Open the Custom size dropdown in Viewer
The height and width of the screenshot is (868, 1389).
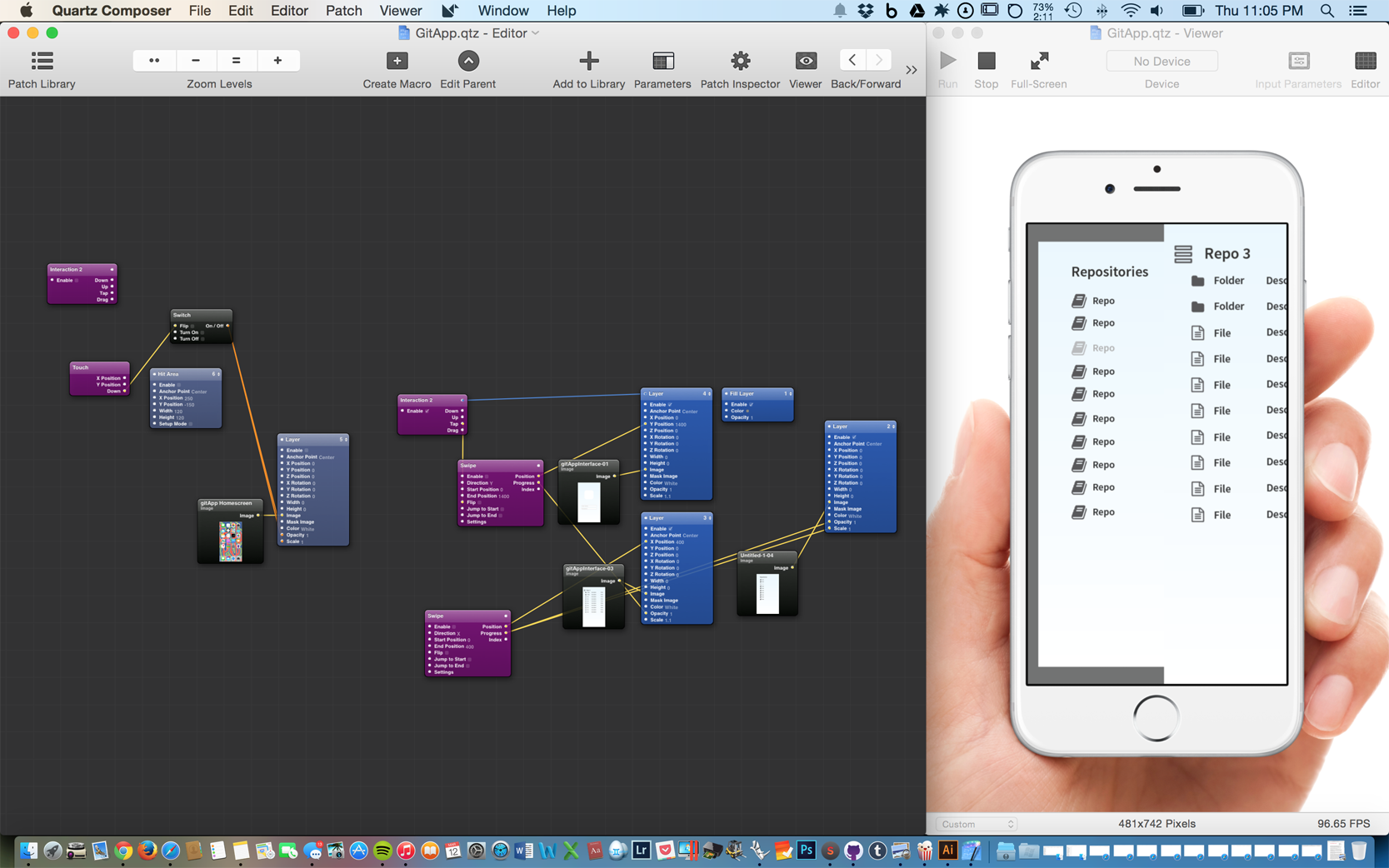(976, 824)
